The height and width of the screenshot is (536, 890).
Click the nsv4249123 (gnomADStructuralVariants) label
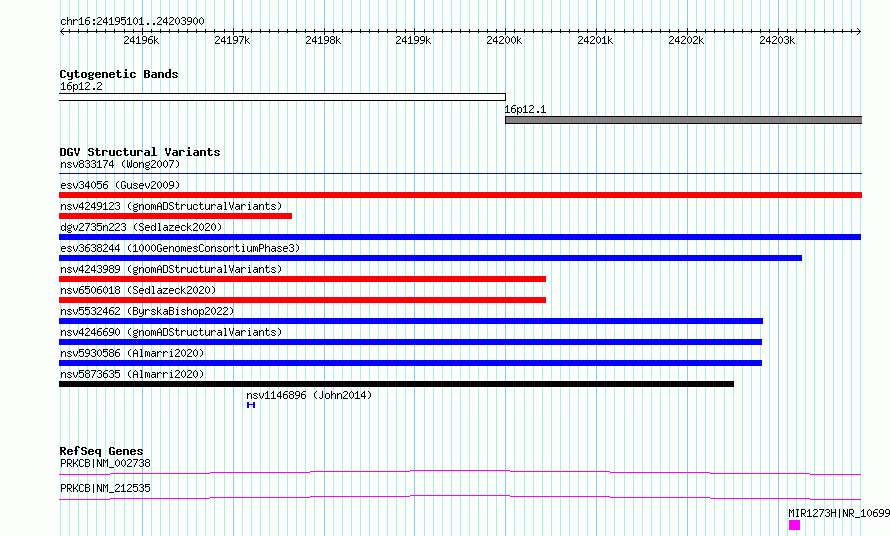171,206
